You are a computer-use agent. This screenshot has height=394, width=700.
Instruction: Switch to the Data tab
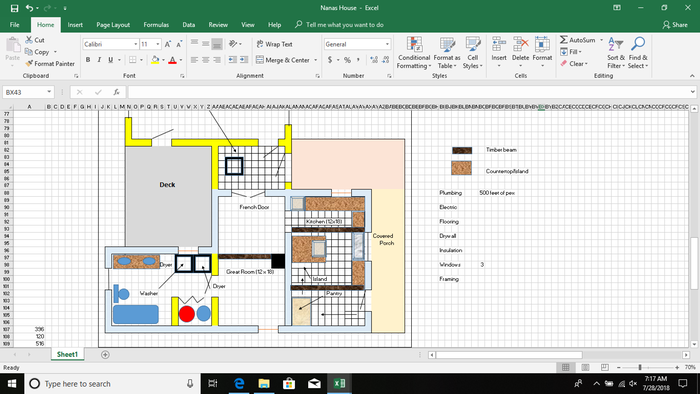(188, 25)
